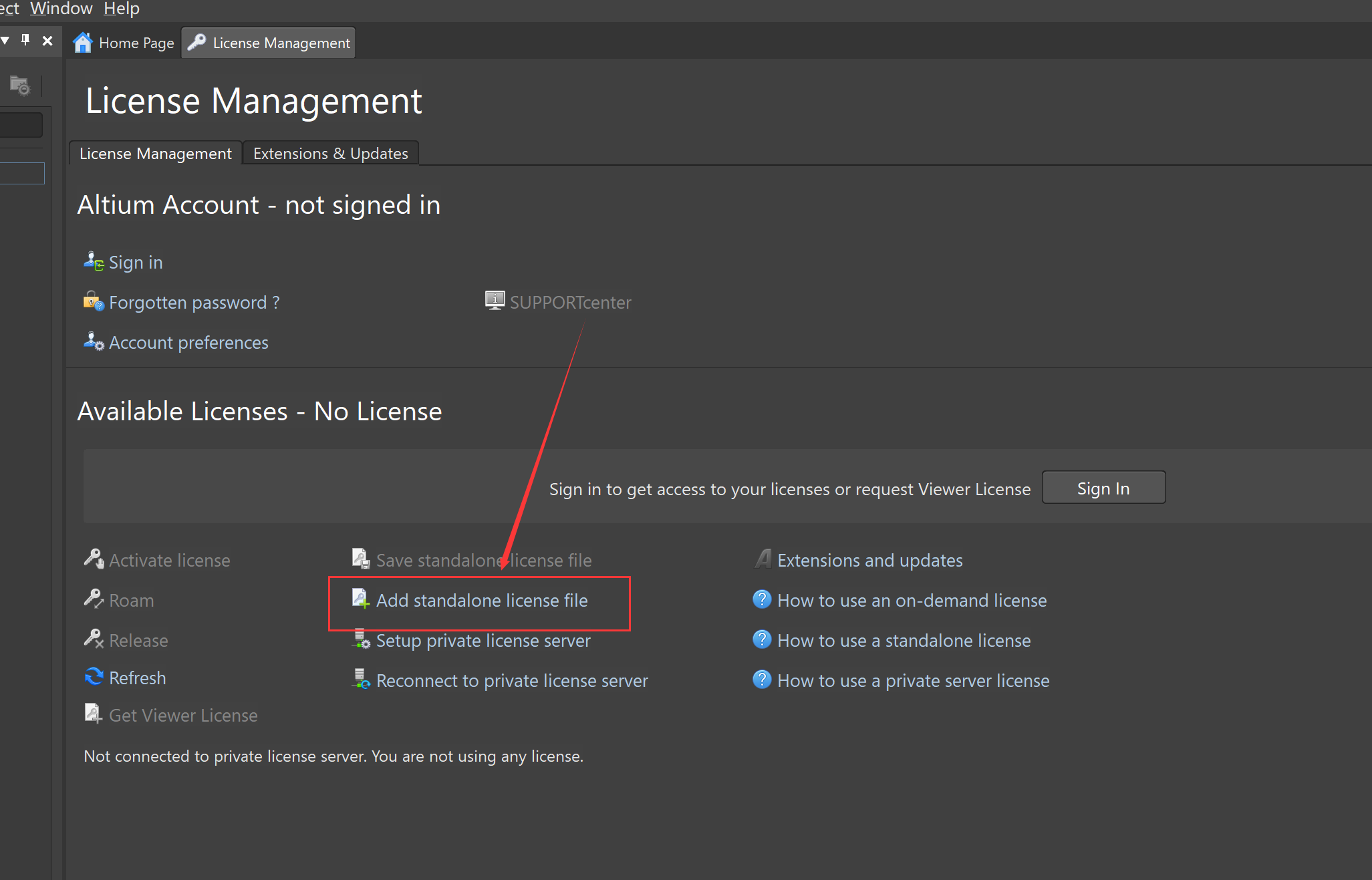Click the Refresh arrows icon

(94, 677)
